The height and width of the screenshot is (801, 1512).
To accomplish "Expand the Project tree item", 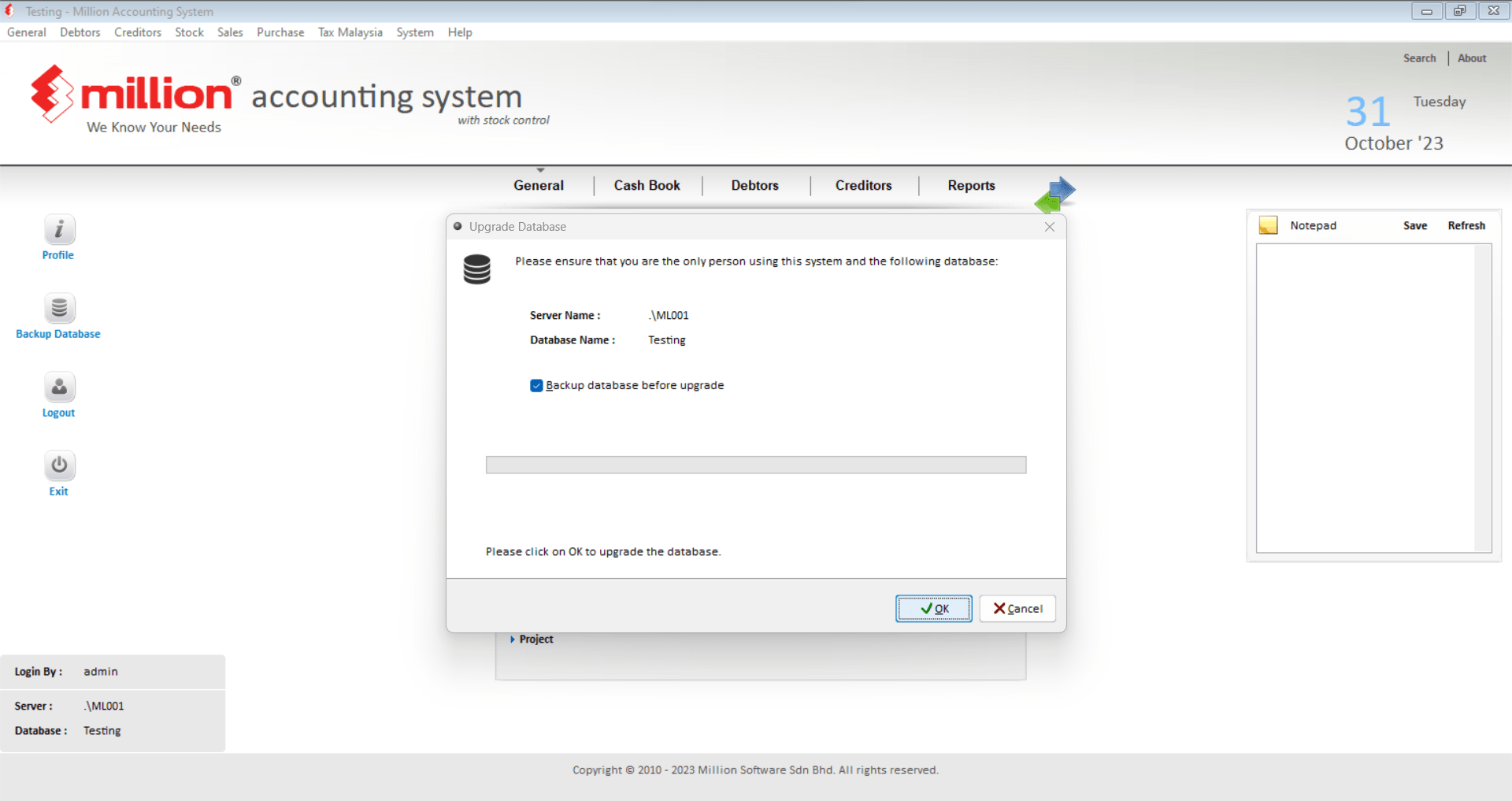I will (x=513, y=640).
